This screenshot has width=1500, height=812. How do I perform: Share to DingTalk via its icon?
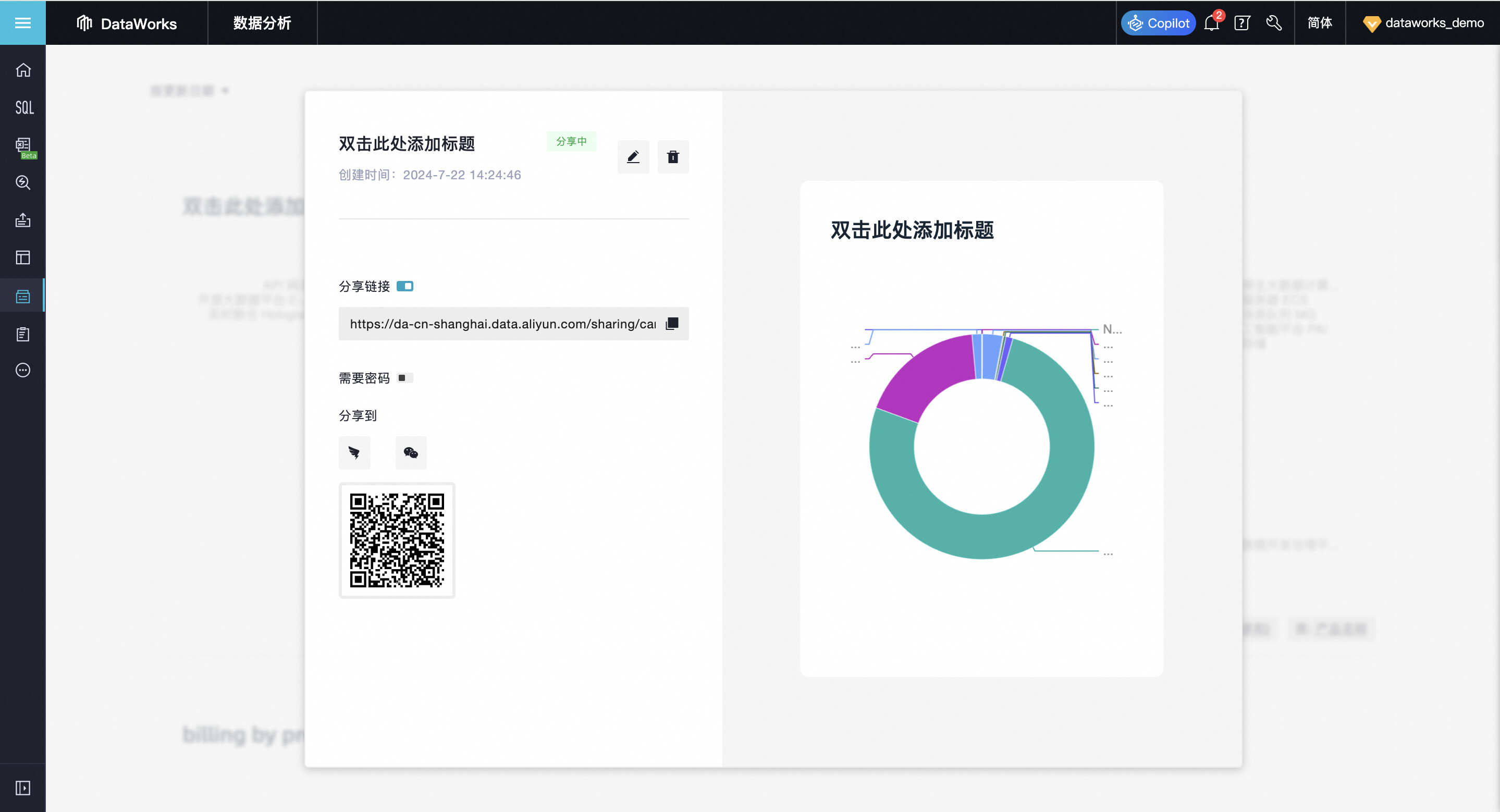pyautogui.click(x=354, y=452)
